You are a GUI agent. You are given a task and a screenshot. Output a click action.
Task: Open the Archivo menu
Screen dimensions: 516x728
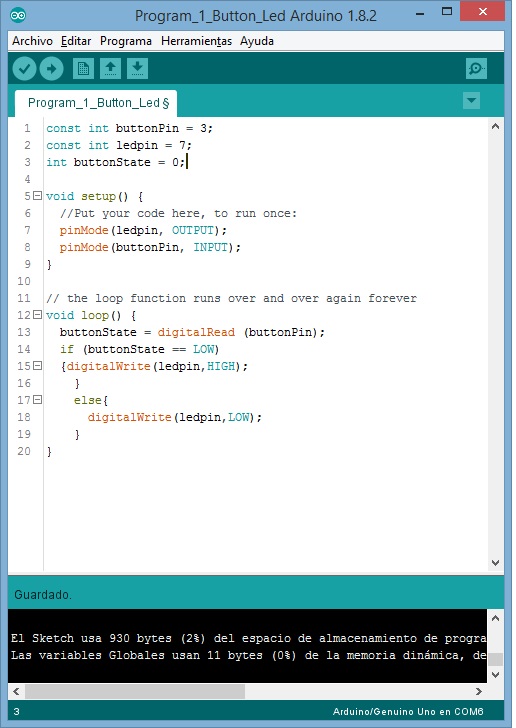coord(33,41)
